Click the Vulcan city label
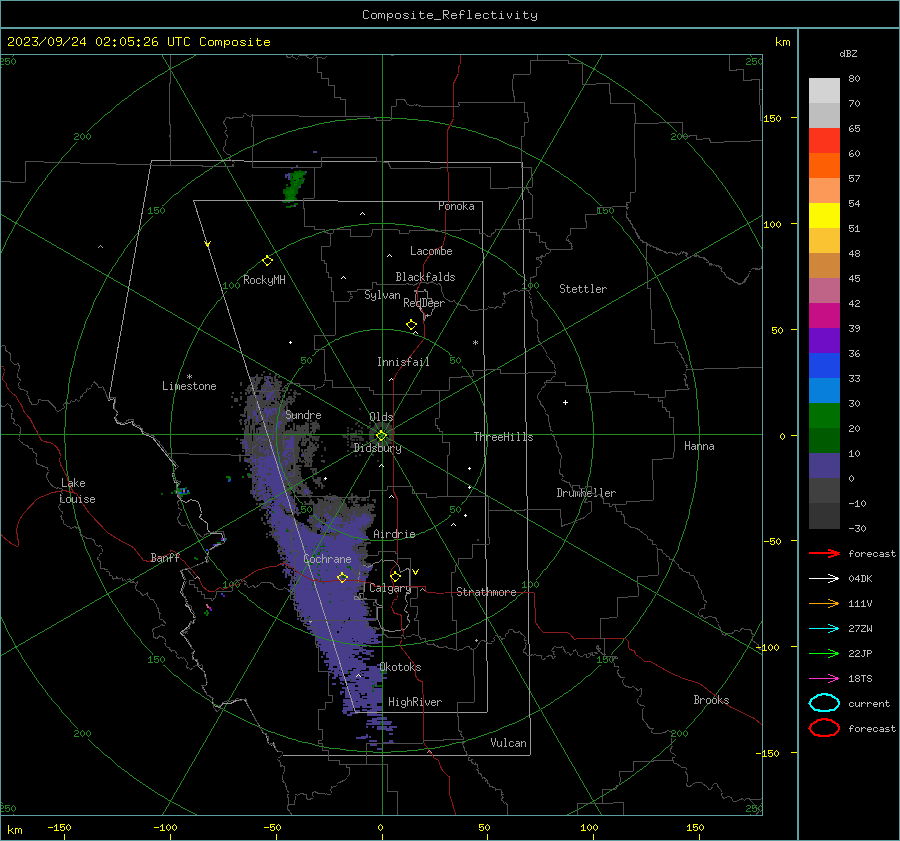 click(509, 743)
